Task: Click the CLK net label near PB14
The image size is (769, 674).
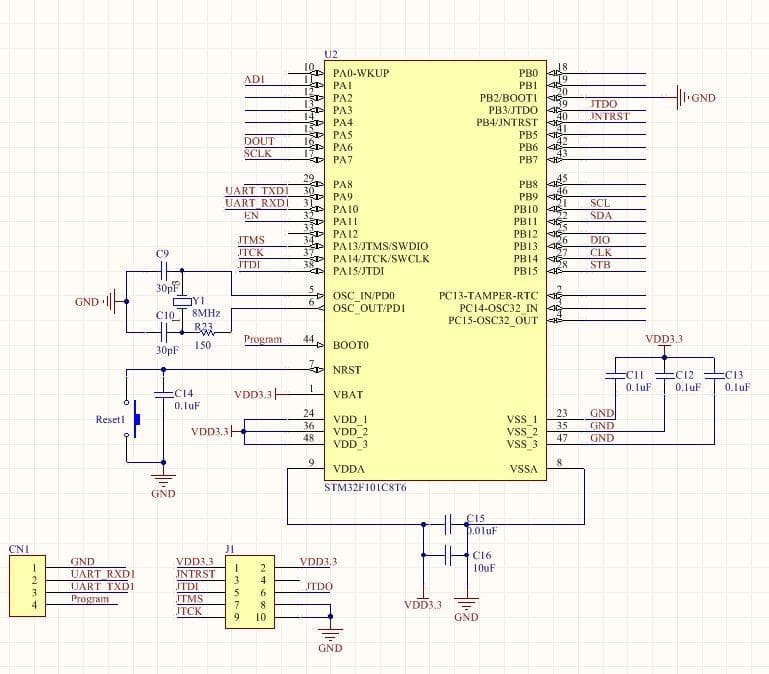Action: tap(601, 253)
